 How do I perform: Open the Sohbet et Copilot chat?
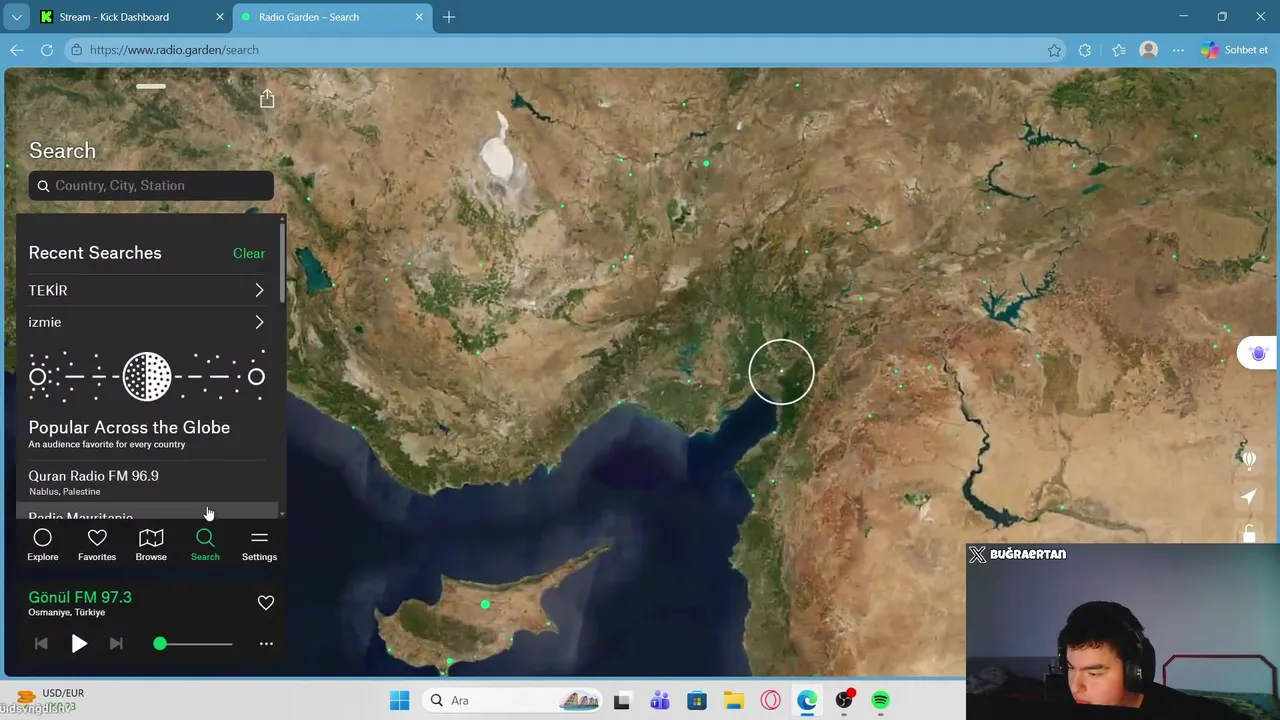[x=1235, y=50]
